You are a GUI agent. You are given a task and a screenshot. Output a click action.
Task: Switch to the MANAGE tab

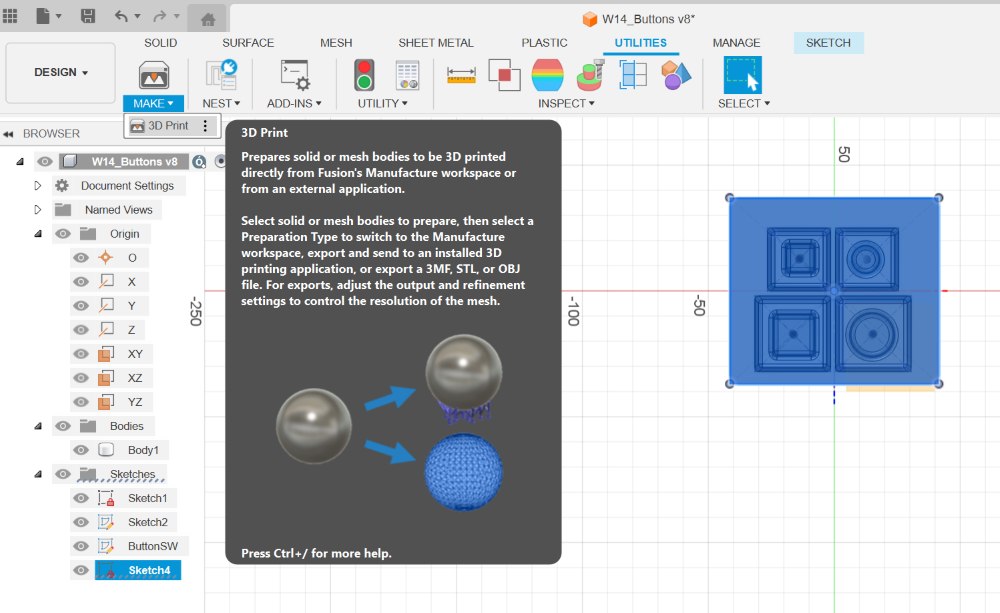736,43
